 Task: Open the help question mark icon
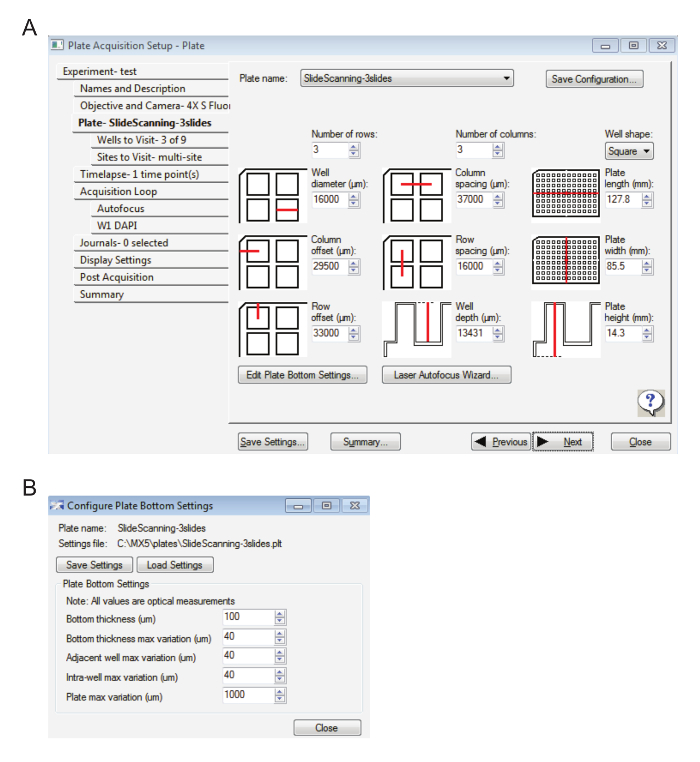pyautogui.click(x=650, y=403)
